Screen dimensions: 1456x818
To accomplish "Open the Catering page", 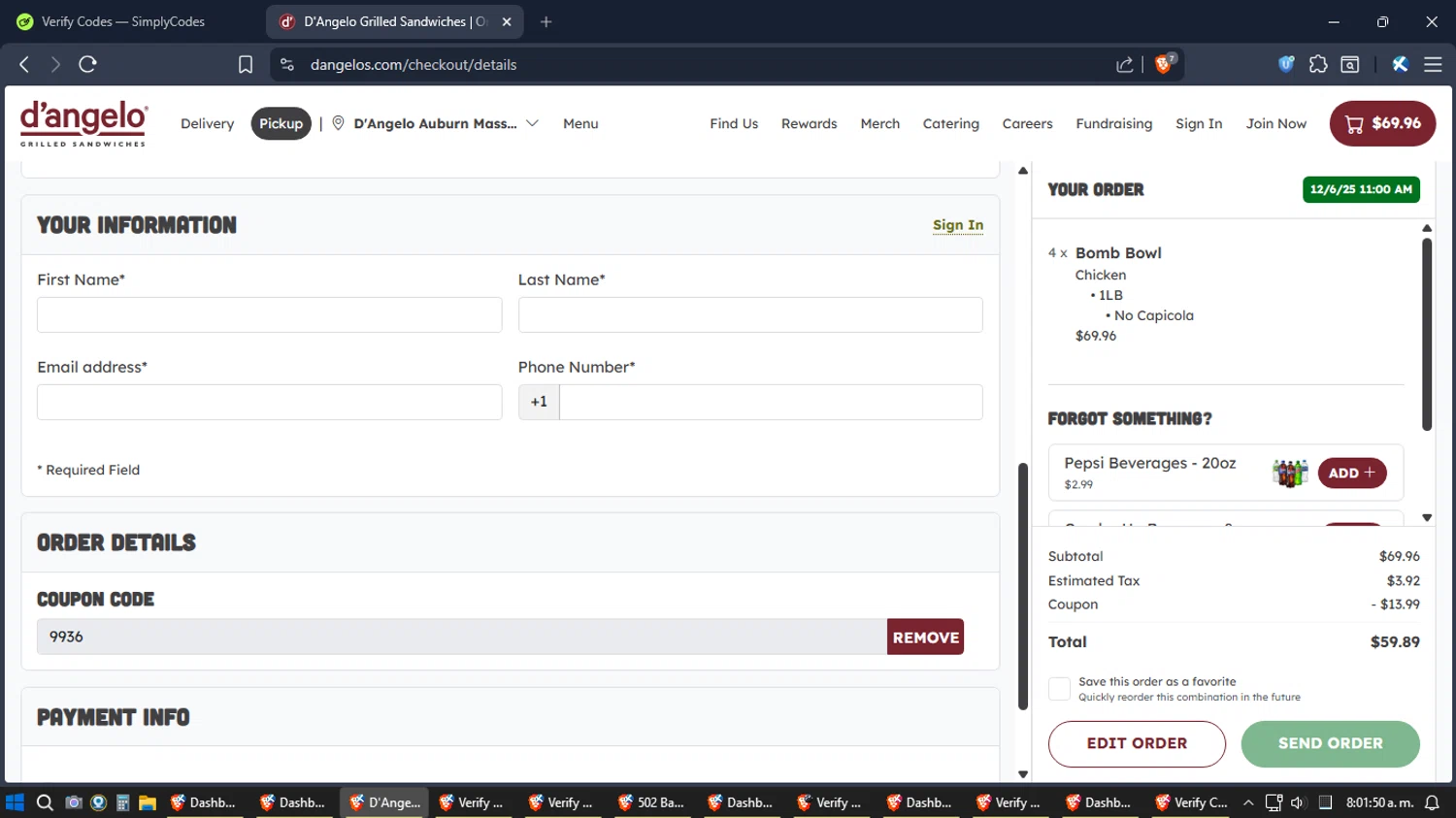I will 951,123.
